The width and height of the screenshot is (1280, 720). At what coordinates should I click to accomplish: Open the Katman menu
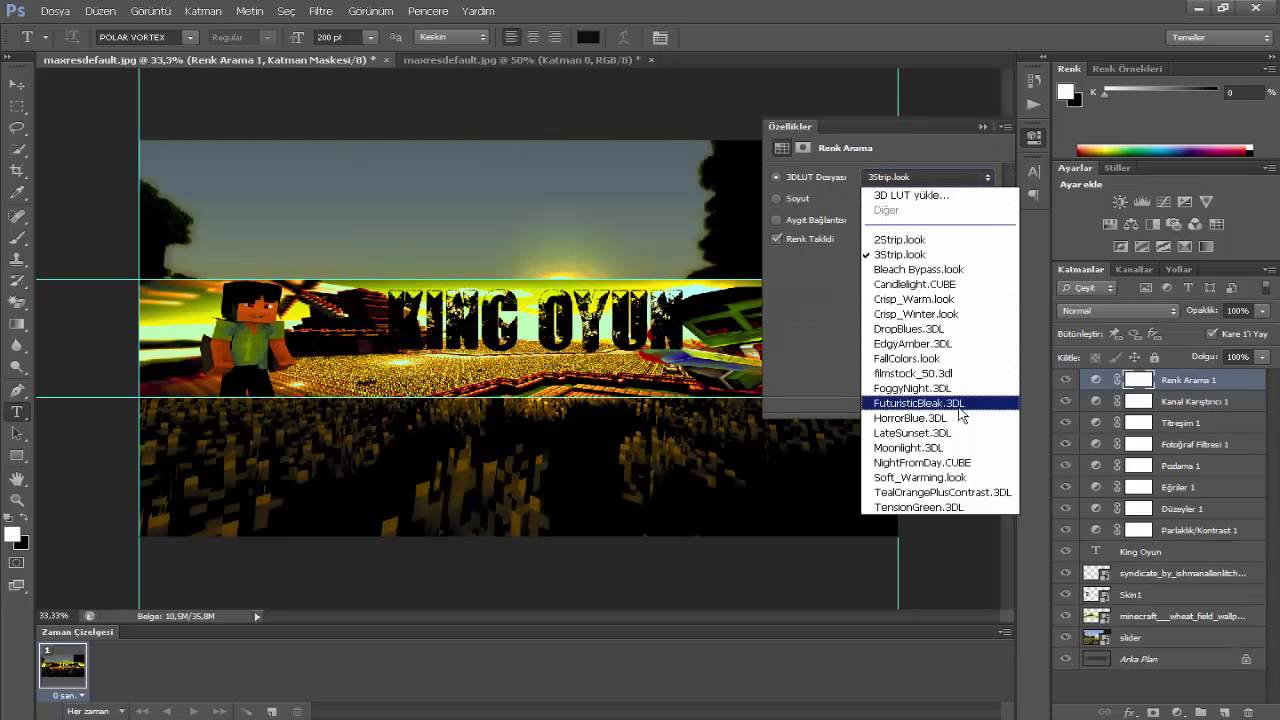203,11
